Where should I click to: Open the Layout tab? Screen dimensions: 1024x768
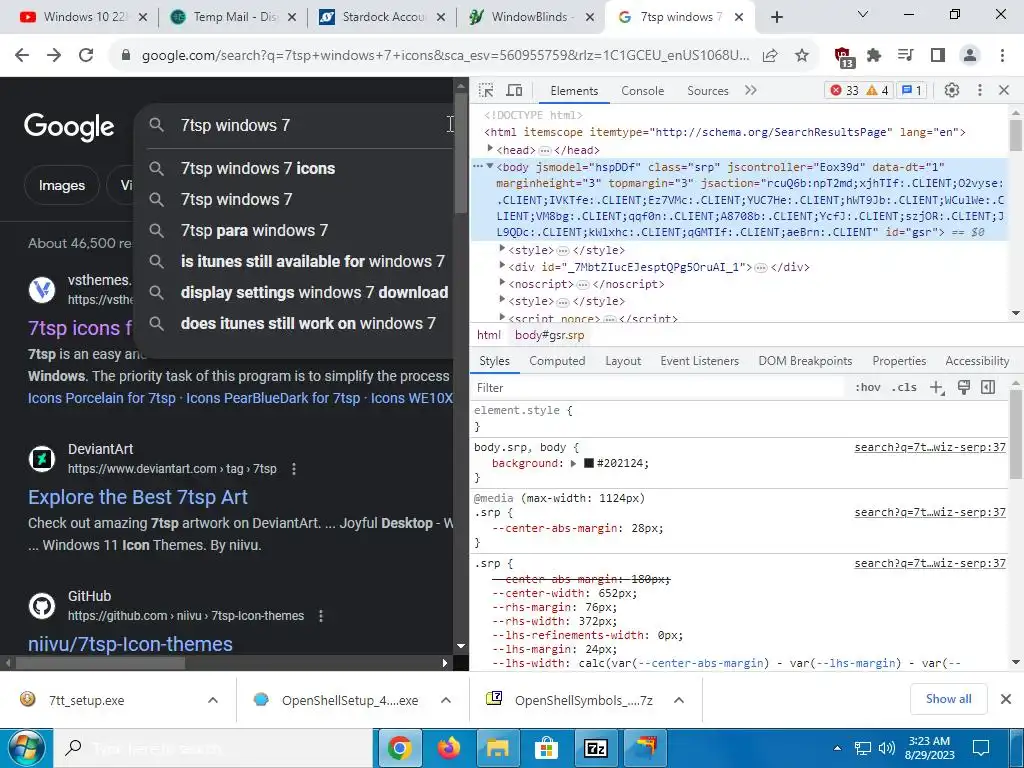[623, 361]
